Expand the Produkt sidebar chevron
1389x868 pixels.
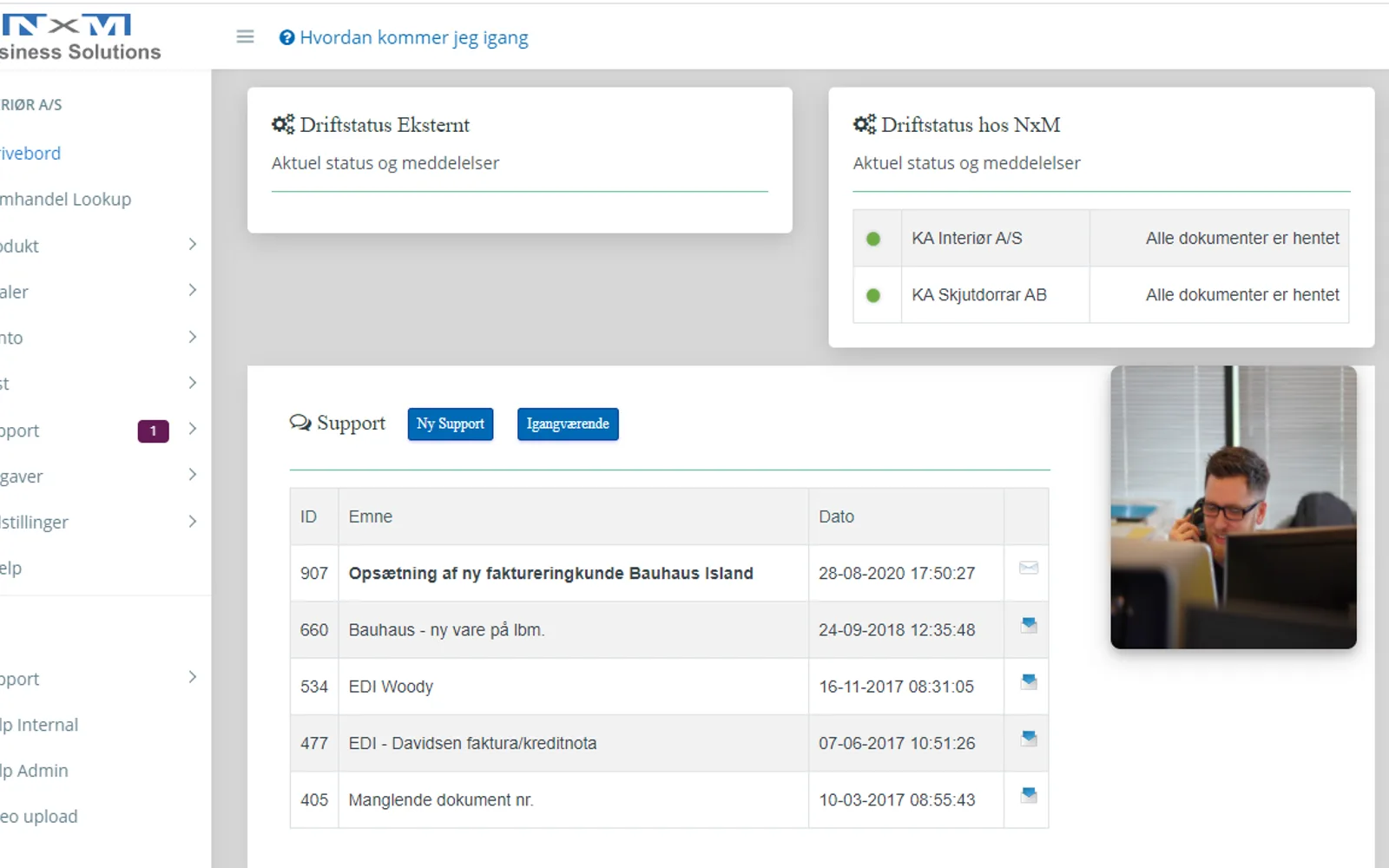coord(193,245)
